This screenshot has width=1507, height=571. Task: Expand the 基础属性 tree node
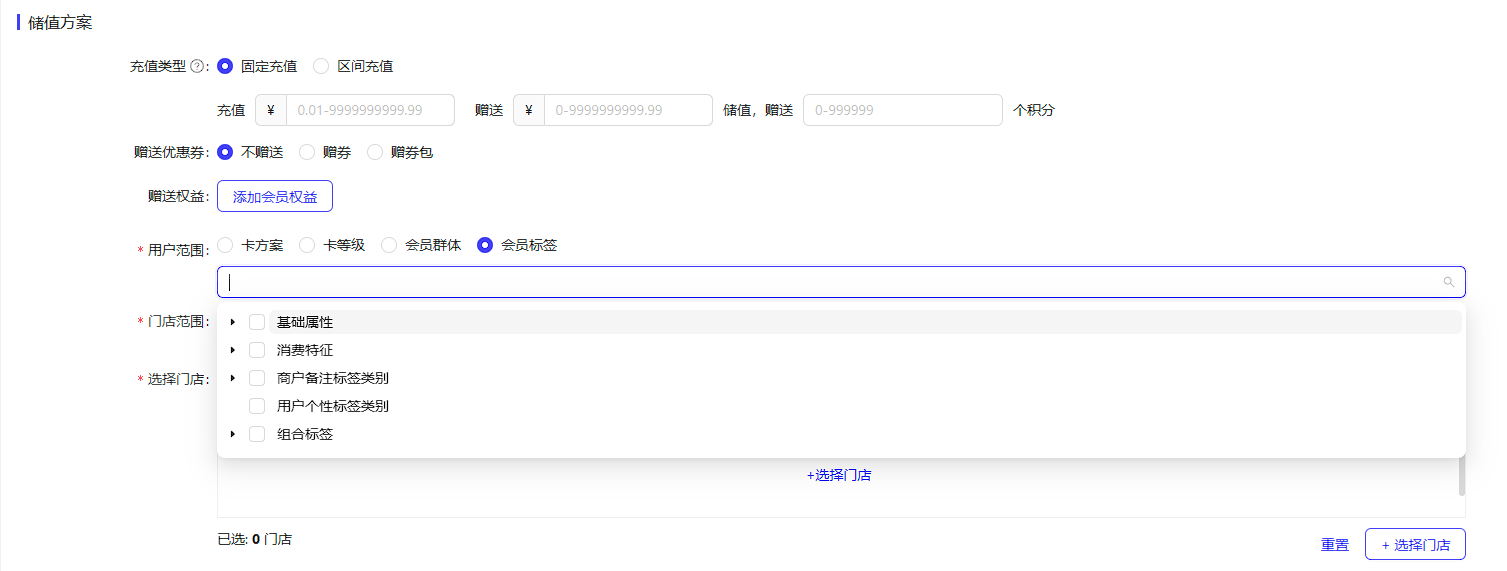pos(233,322)
